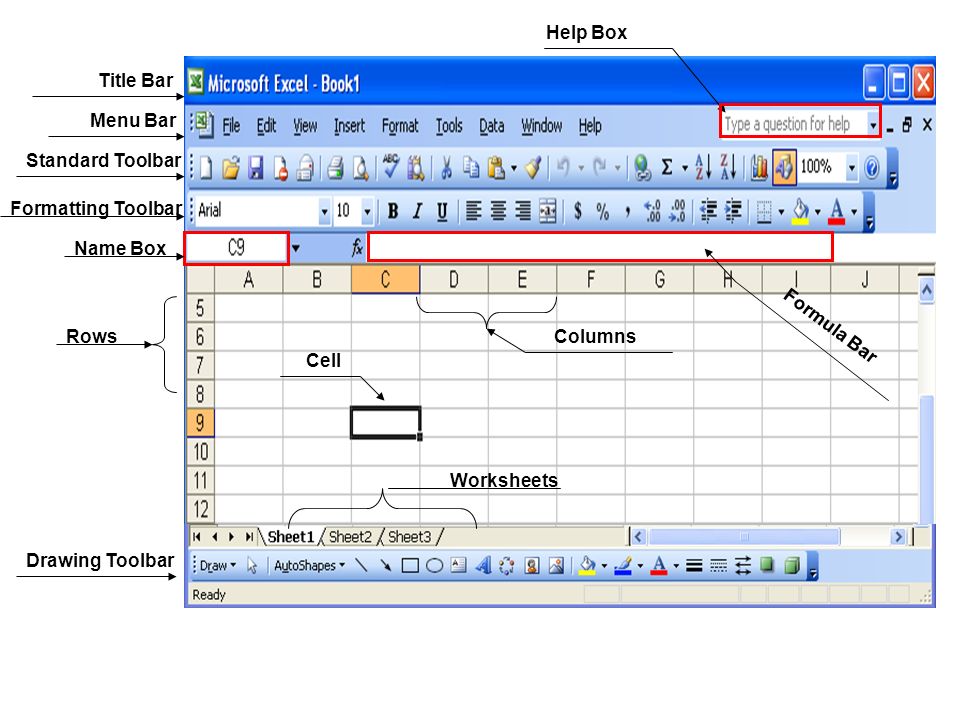Image resolution: width=960 pixels, height=720 pixels.
Task: Select the Oval shape tool
Action: point(434,566)
